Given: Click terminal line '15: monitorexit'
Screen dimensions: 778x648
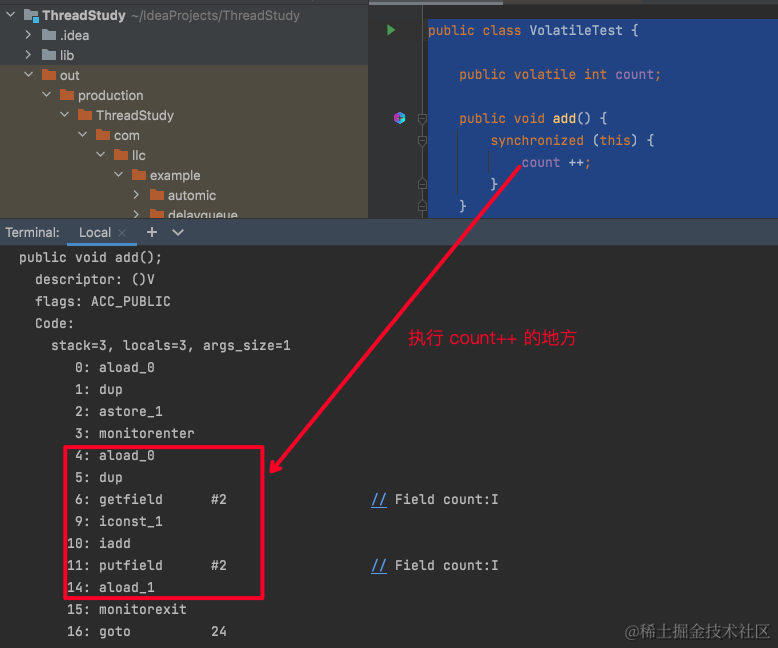Looking at the screenshot, I should (127, 609).
